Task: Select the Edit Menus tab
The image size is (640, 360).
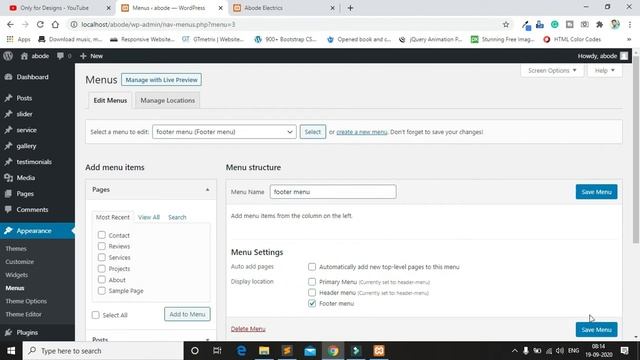Action: 110,100
